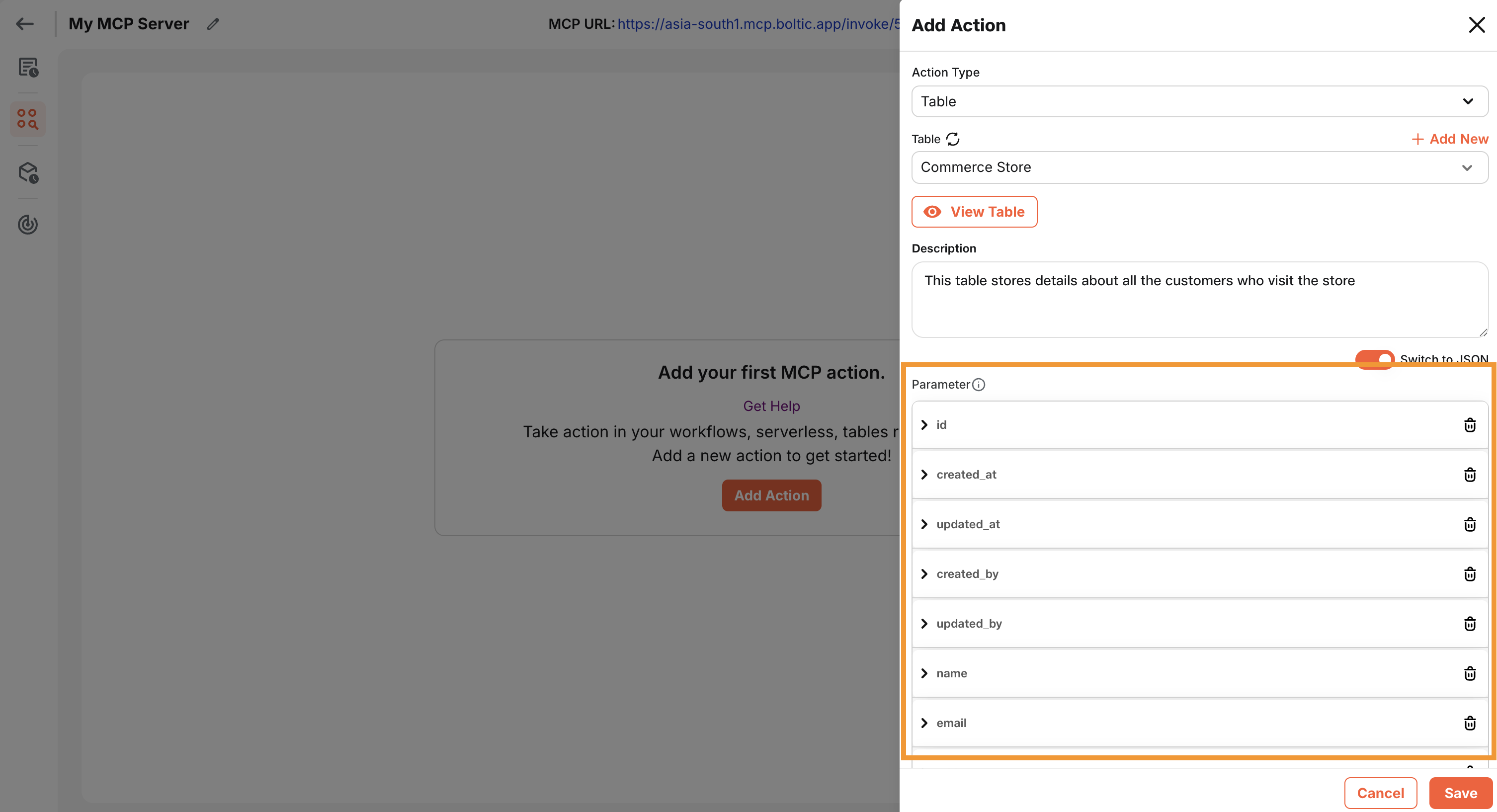Image resolution: width=1497 pixels, height=812 pixels.
Task: Click the back arrow to leave server
Action: click(24, 24)
